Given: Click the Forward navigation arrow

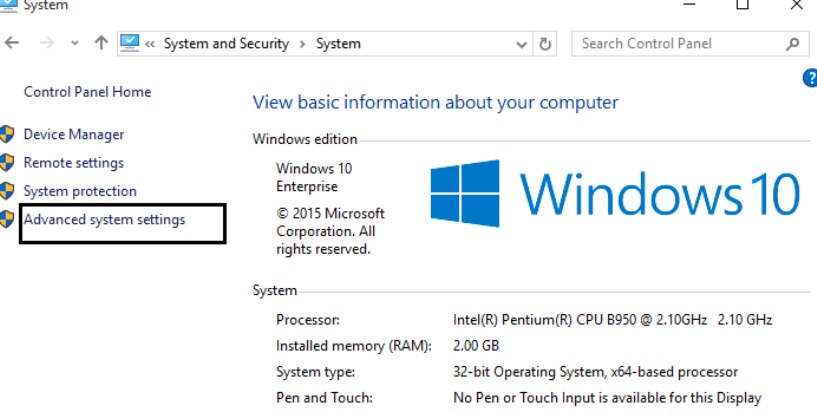Looking at the screenshot, I should pos(47,43).
